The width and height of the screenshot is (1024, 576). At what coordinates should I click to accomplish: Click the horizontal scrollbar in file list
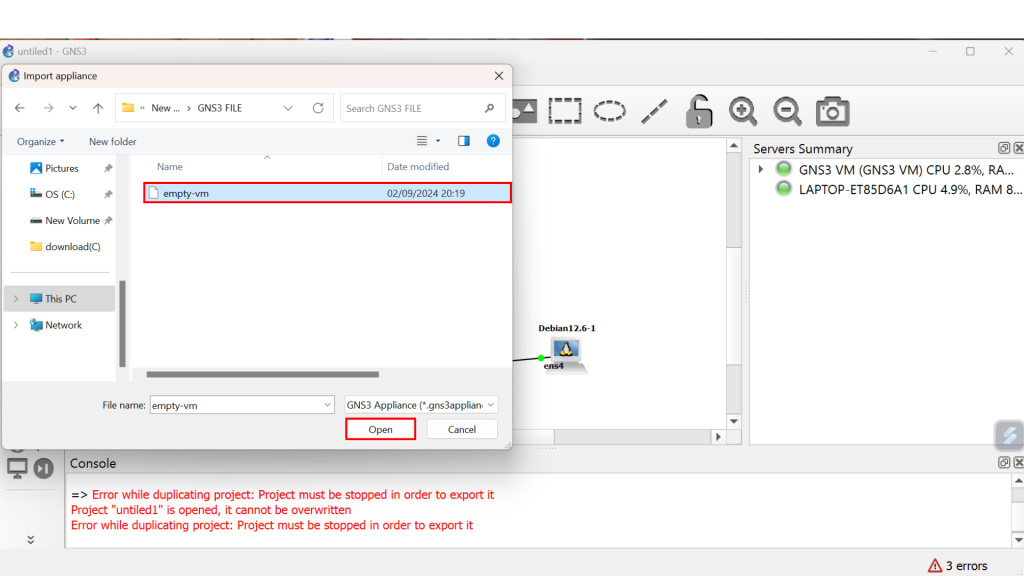[262, 375]
